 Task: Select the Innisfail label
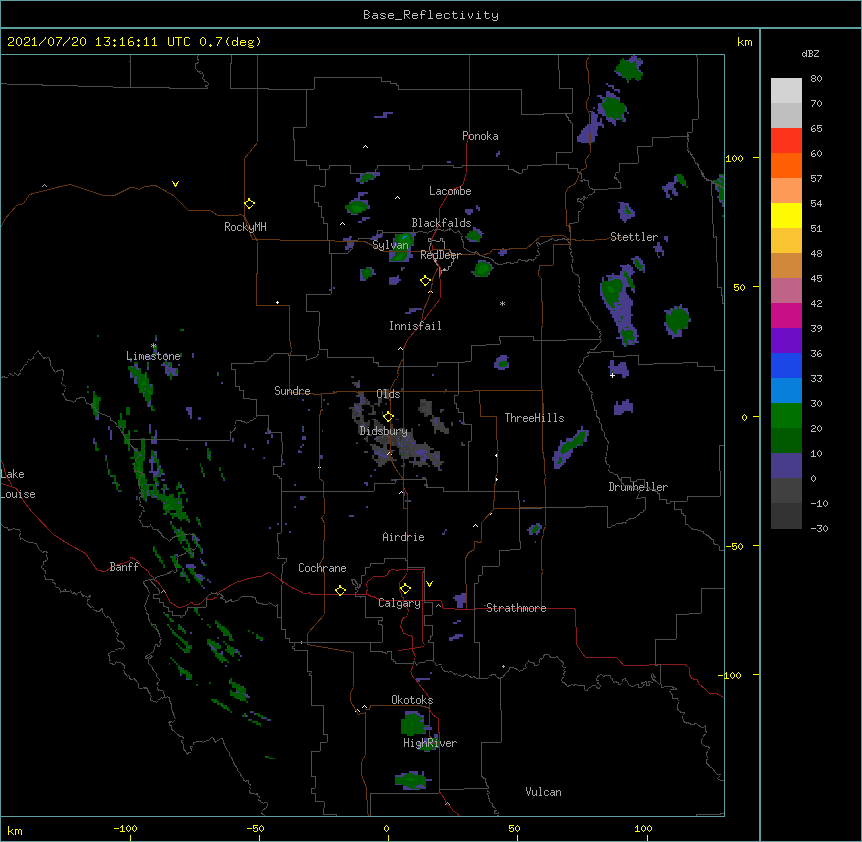pyautogui.click(x=415, y=326)
